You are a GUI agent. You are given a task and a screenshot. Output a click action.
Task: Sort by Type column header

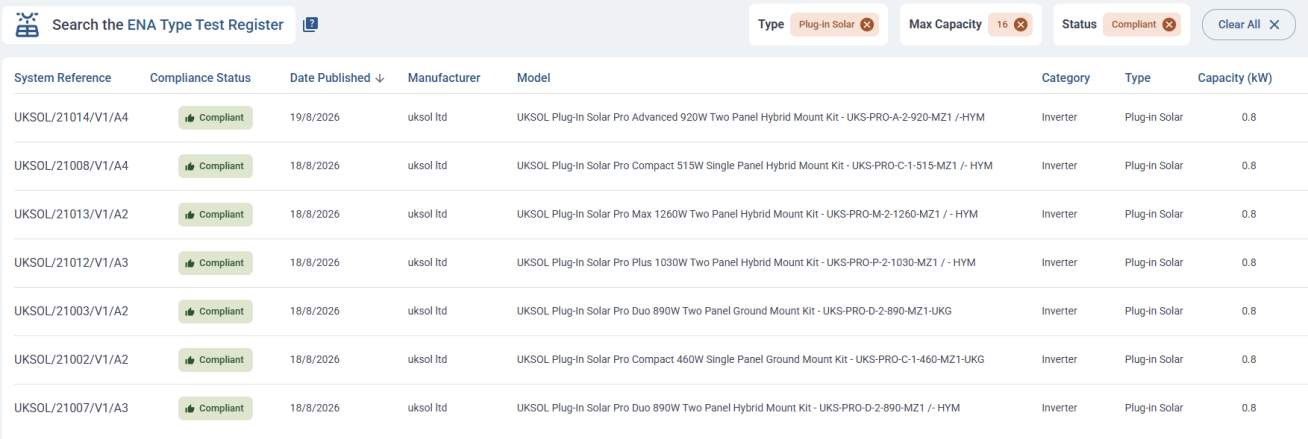(x=1137, y=78)
